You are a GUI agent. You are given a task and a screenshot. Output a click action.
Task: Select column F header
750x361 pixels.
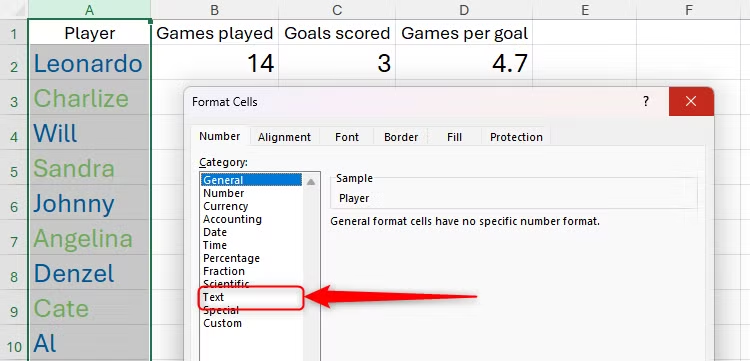[689, 10]
